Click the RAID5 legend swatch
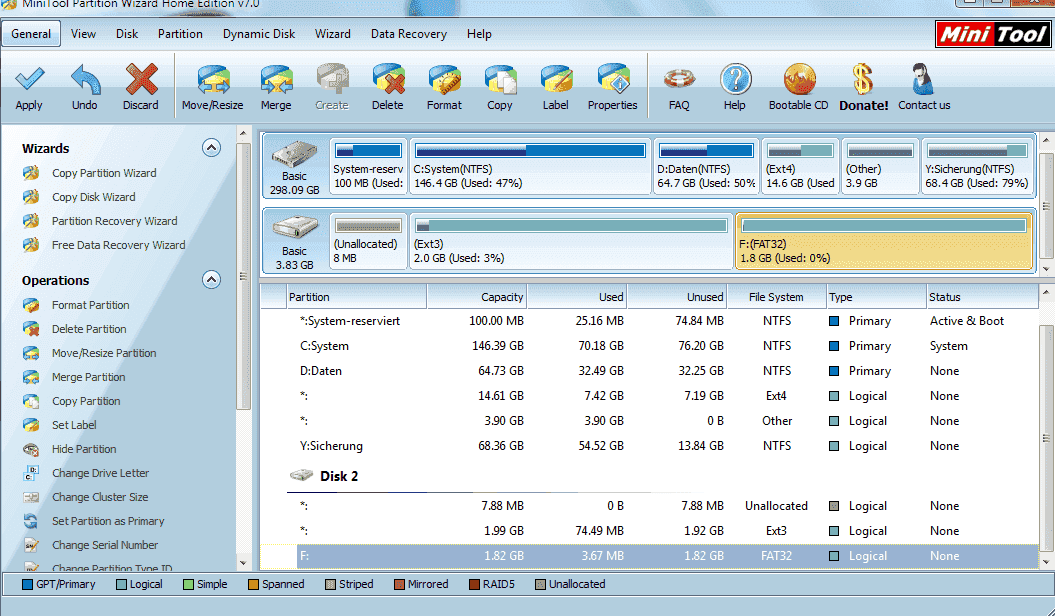Viewport: 1055px width, 616px height. click(x=474, y=584)
